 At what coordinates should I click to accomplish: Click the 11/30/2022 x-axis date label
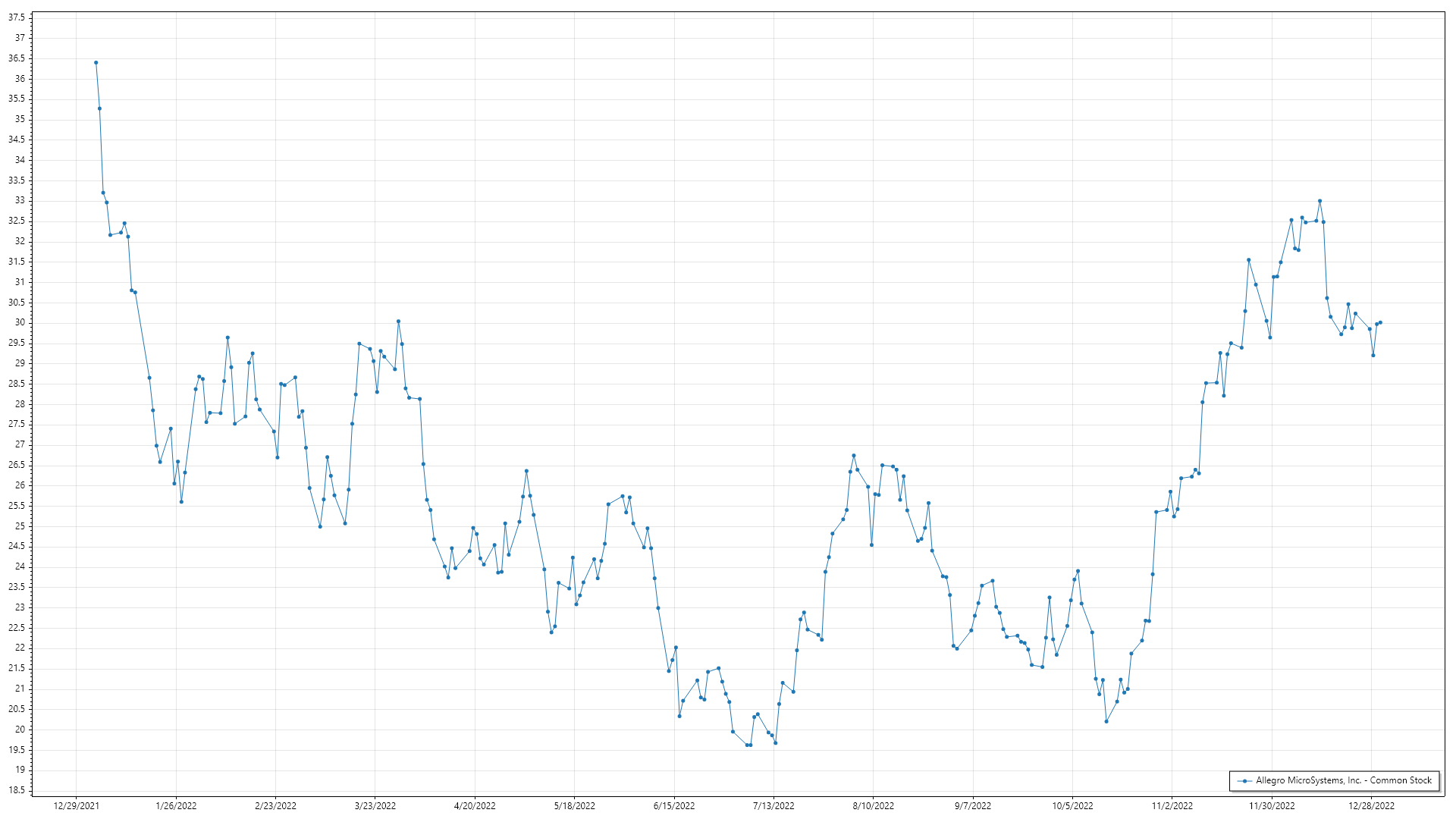[1272, 805]
